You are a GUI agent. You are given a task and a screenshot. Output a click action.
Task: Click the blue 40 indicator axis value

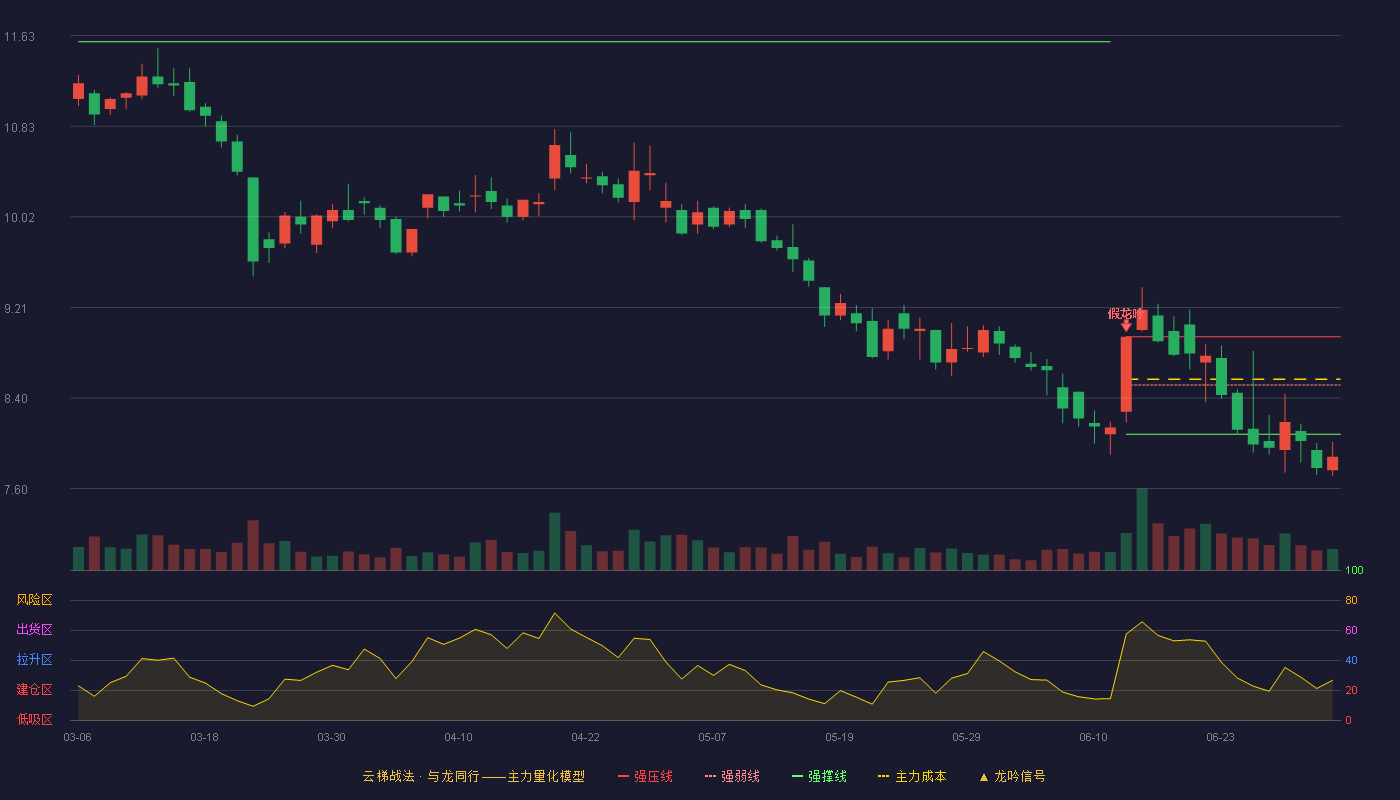pos(1351,660)
